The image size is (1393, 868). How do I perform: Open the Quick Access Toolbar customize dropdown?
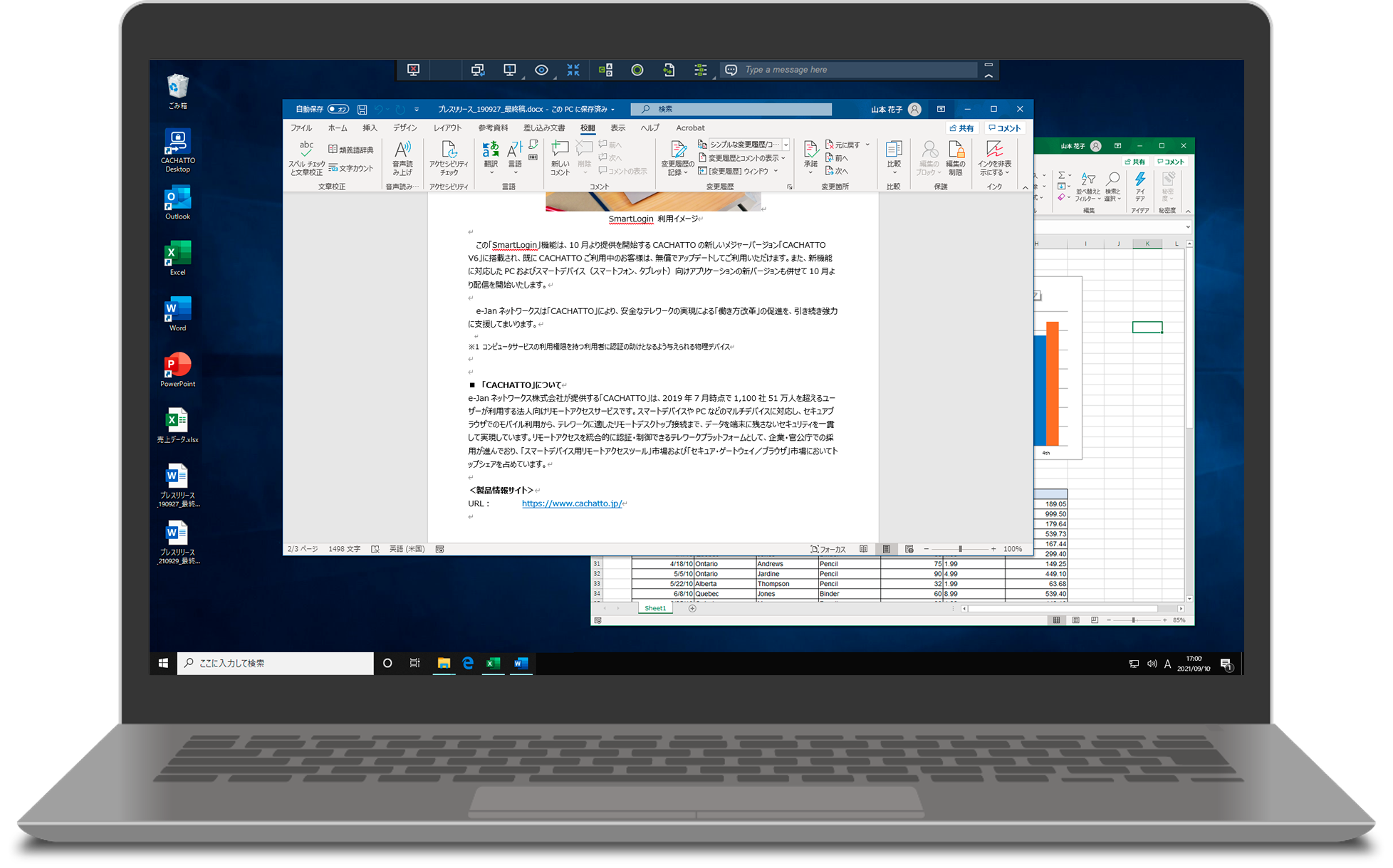[417, 110]
